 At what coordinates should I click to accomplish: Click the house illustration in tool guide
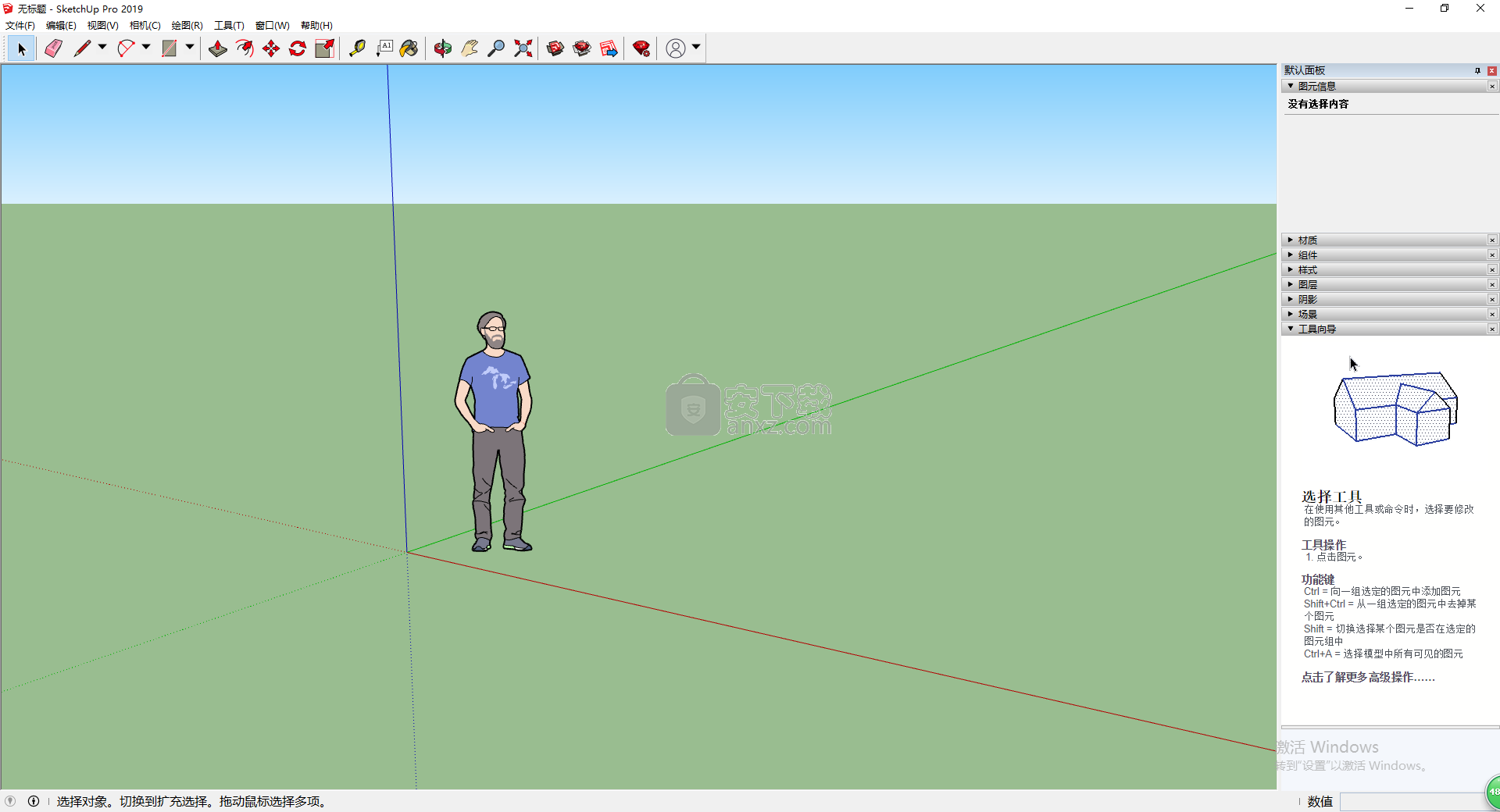[x=1395, y=409]
